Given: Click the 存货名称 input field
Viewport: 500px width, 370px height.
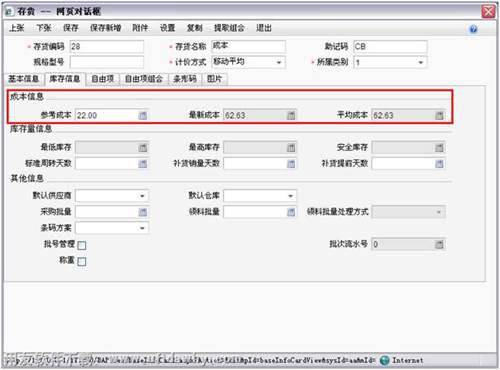Looking at the screenshot, I should point(248,47).
